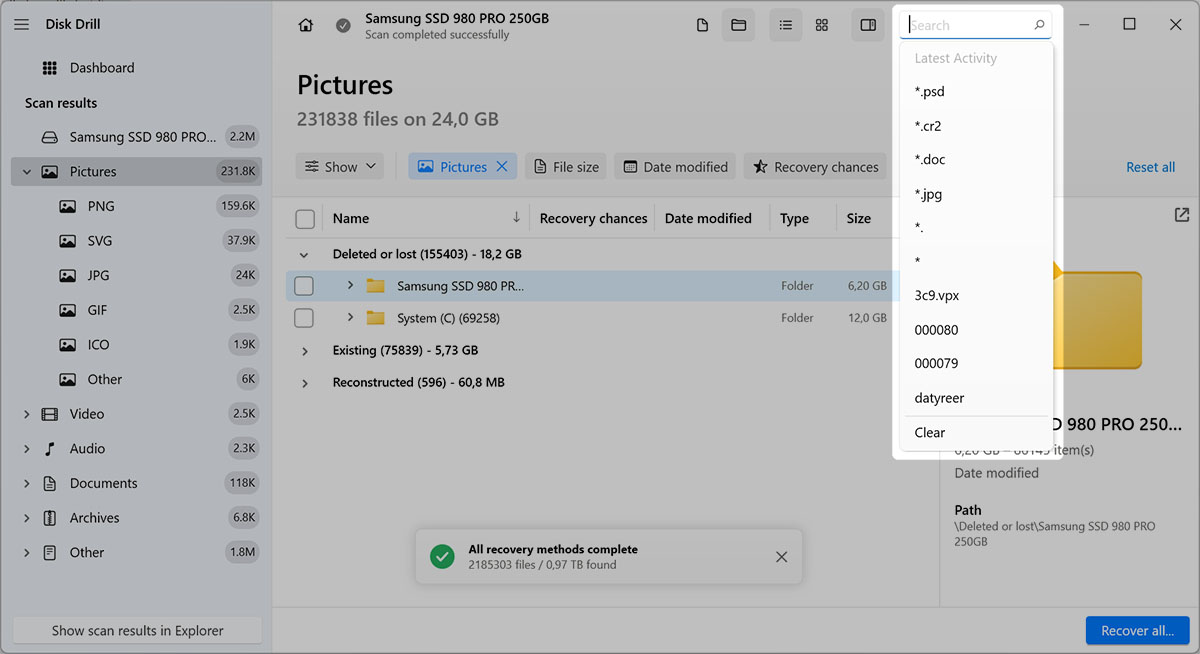Toggle the select-all checkbox in header

(x=305, y=219)
